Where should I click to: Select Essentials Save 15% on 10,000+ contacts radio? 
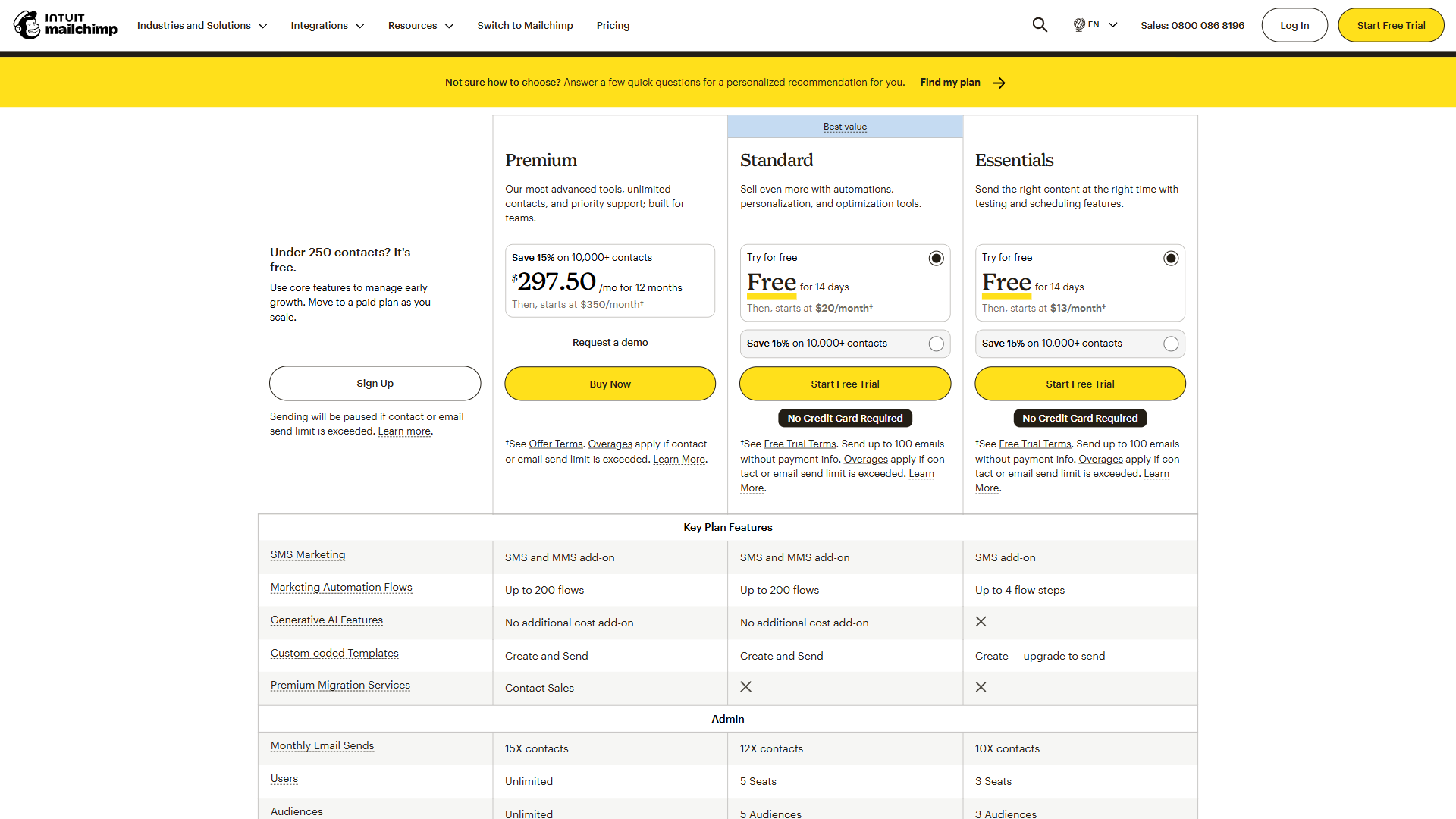(x=1171, y=344)
